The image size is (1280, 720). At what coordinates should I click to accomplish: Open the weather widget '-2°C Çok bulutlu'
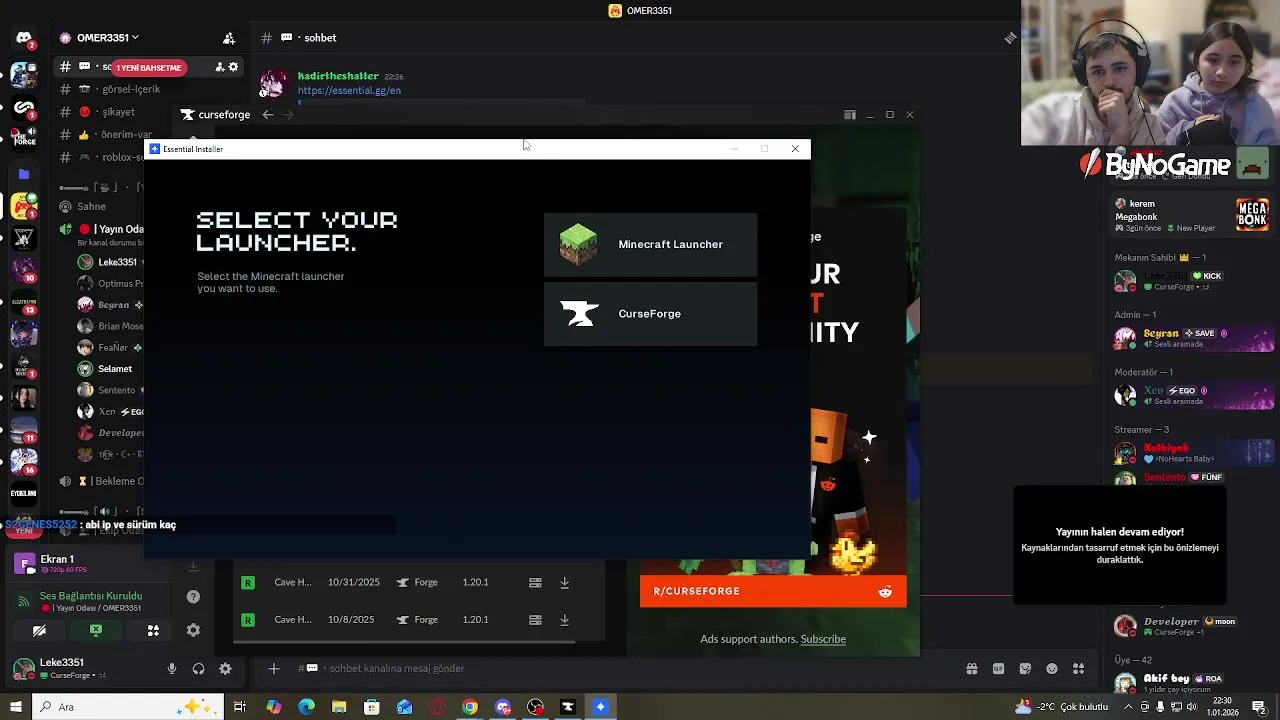(x=1060, y=707)
